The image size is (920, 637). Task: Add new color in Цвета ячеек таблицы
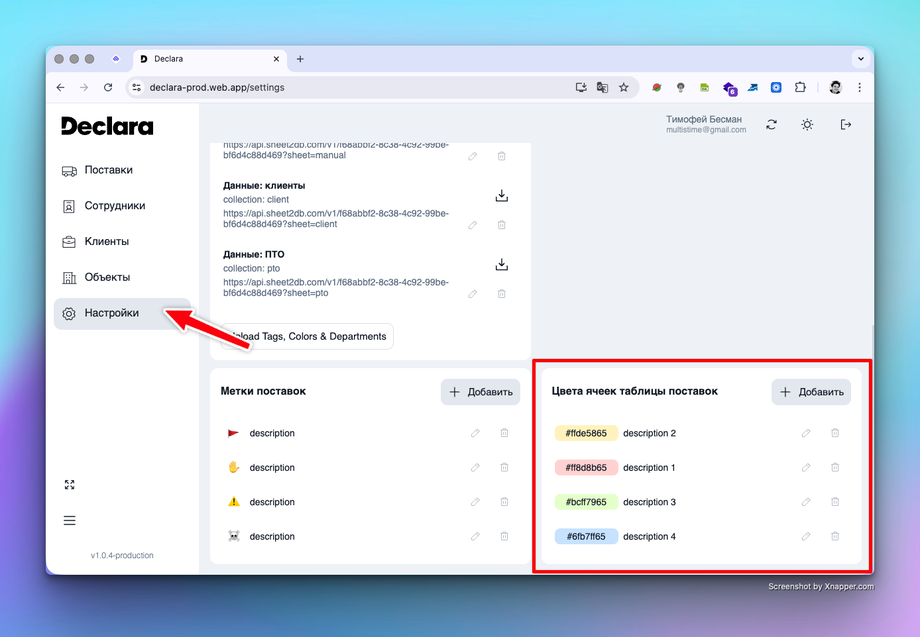click(x=811, y=392)
